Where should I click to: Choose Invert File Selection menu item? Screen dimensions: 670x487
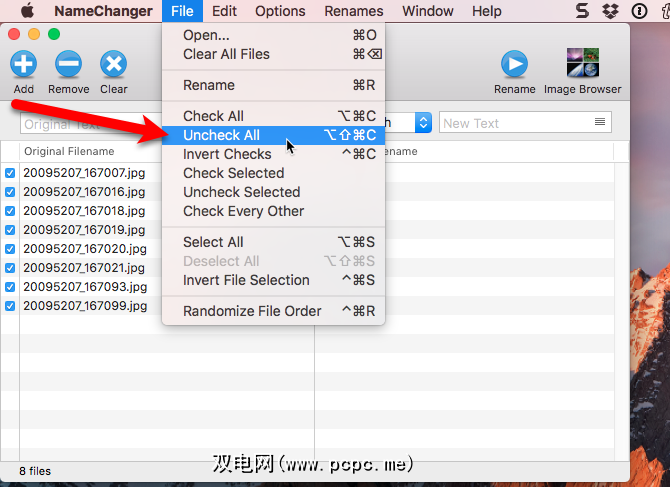point(273,280)
